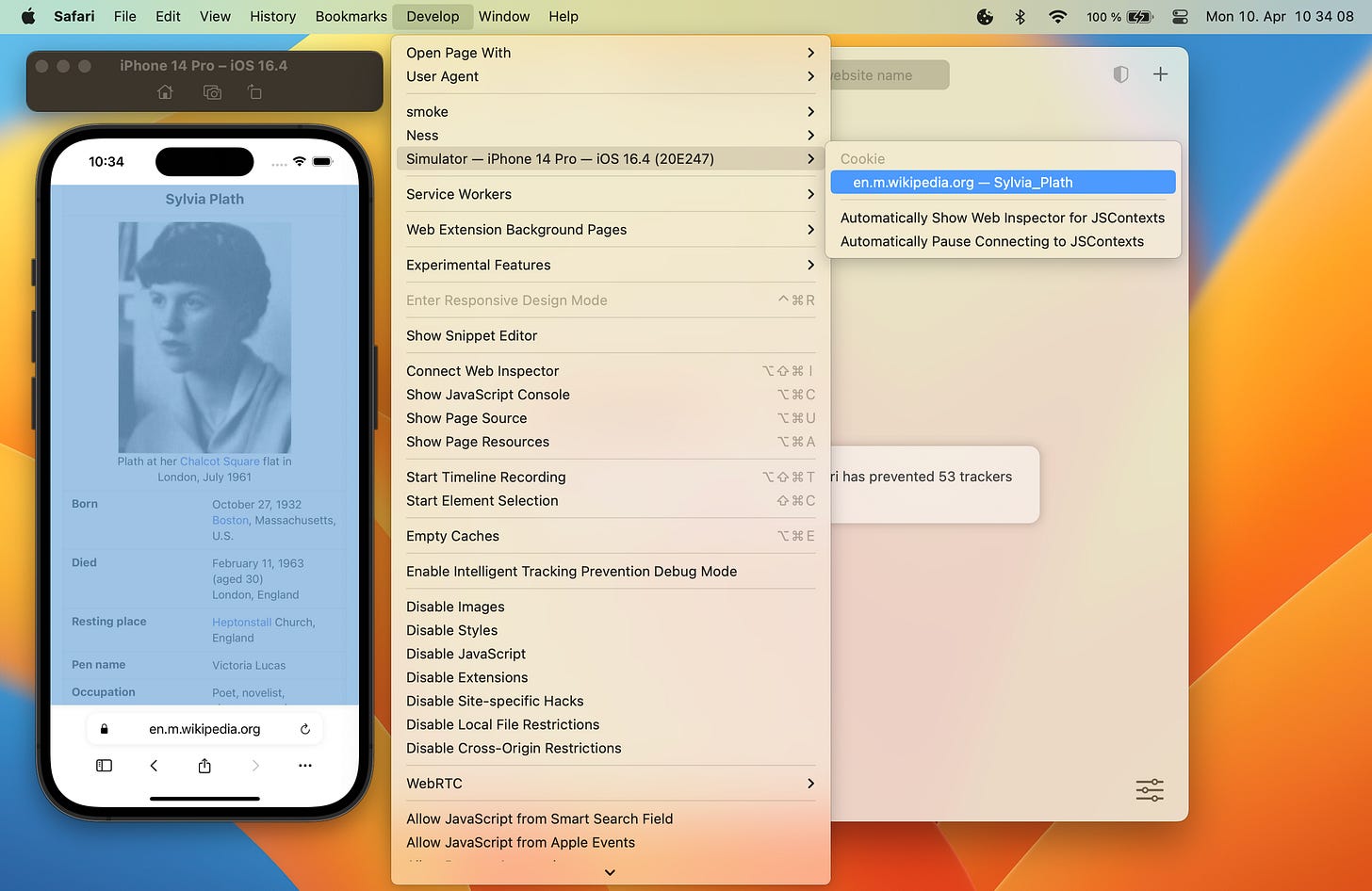Enable Intelligent Tracking Prevention Debug Mode
The height and width of the screenshot is (891, 1372).
(611, 572)
